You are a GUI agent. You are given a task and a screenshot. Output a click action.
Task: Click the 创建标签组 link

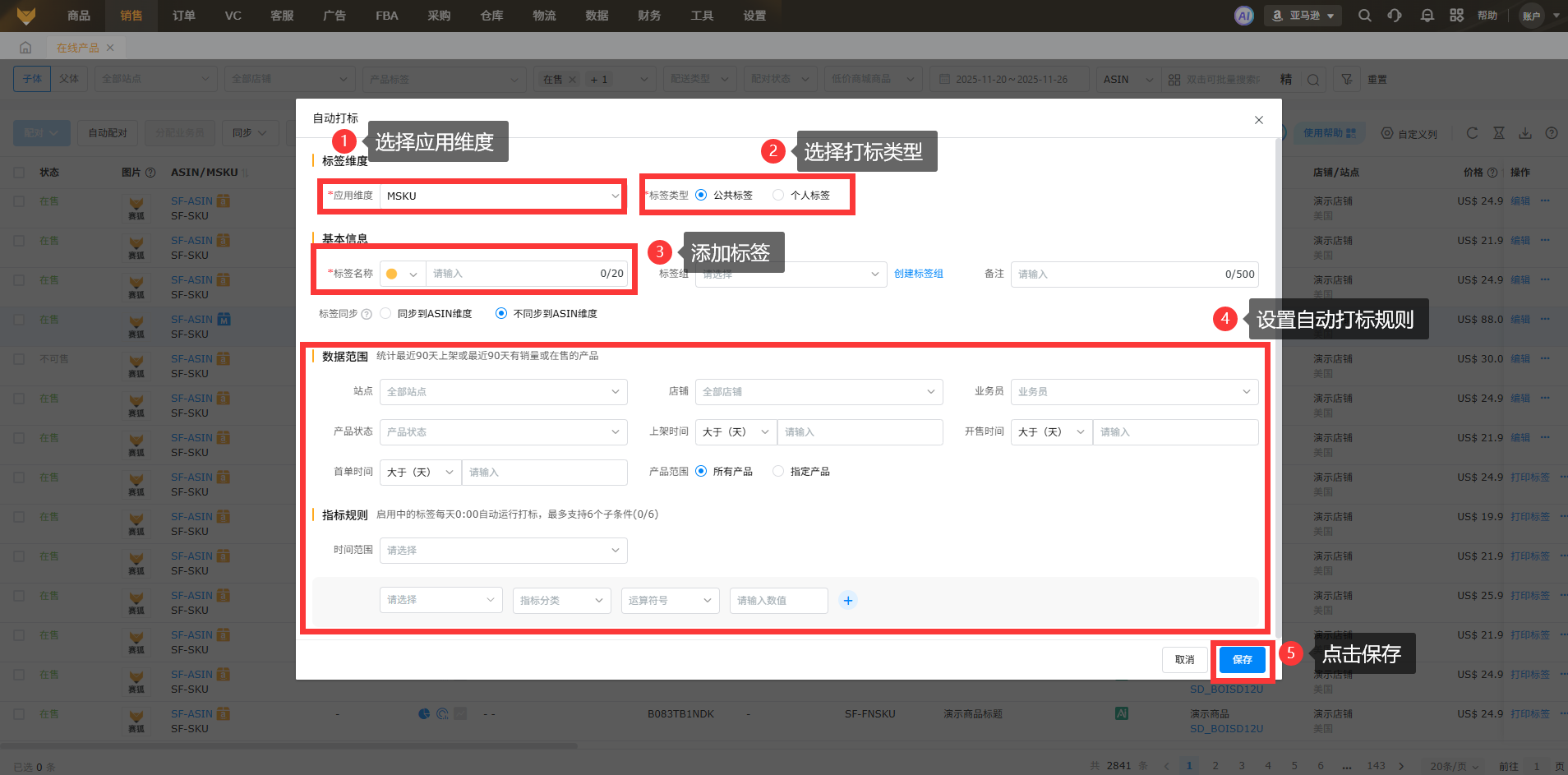pyautogui.click(x=918, y=274)
